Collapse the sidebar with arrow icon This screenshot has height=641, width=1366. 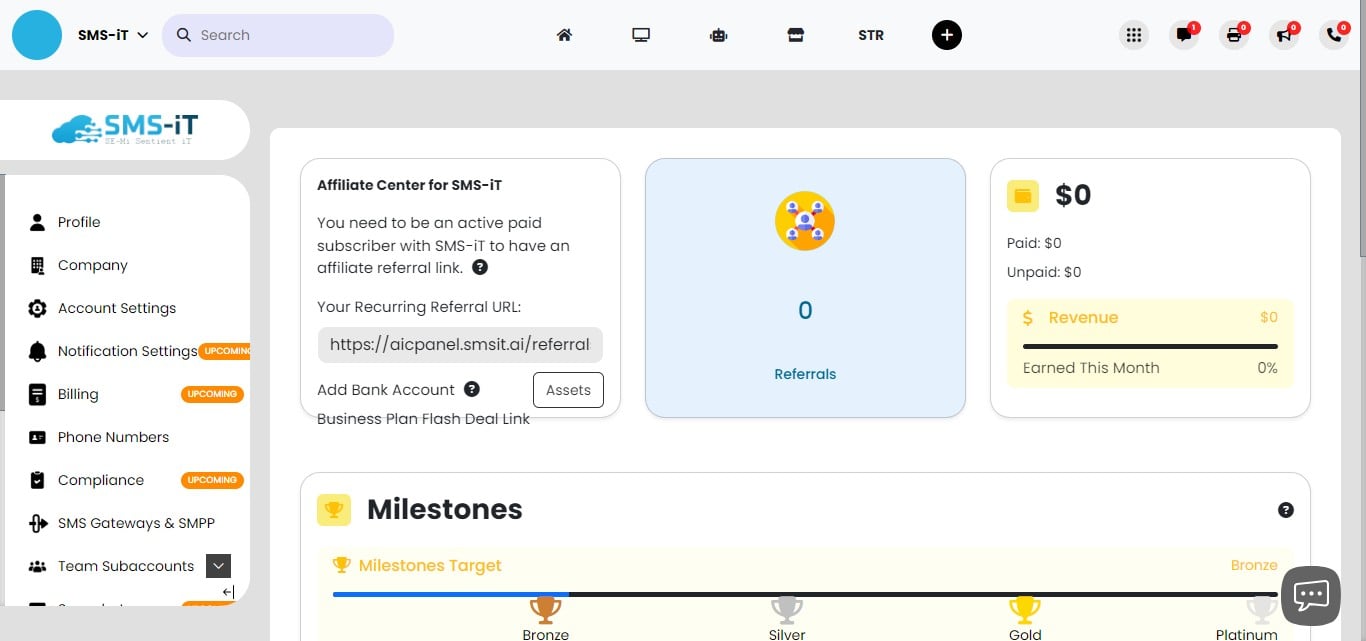click(228, 592)
